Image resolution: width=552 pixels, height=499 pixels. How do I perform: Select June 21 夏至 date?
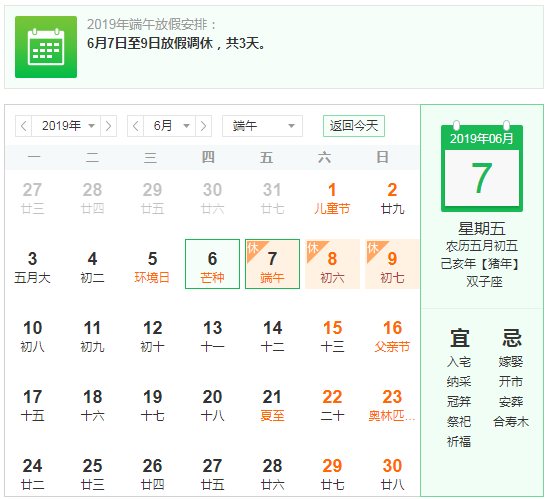(272, 405)
